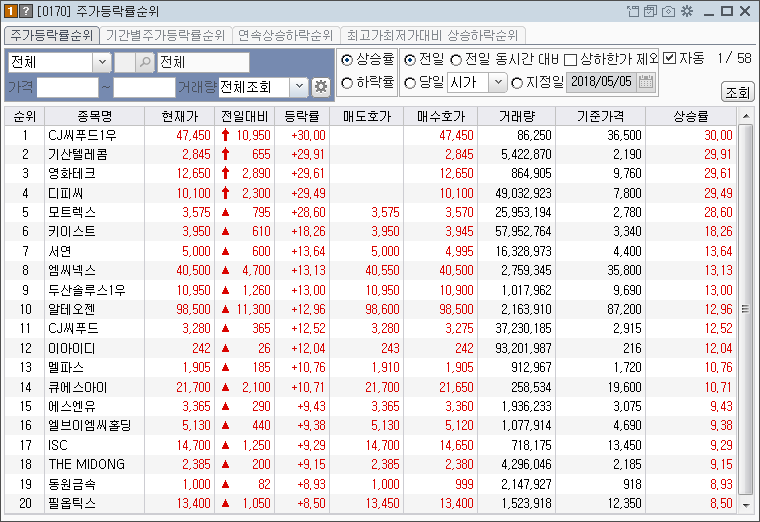Select the 동원금속 stock name

coord(72,484)
